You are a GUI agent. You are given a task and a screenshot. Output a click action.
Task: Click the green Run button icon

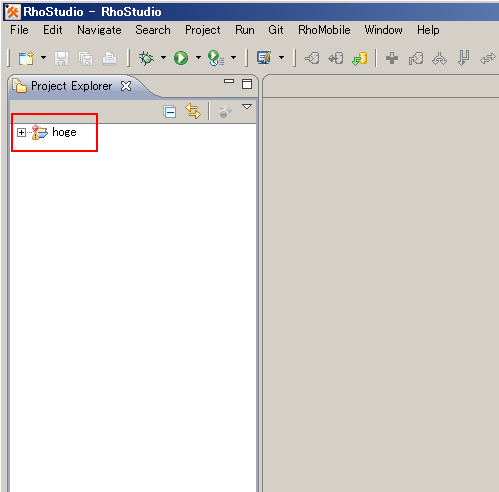[x=181, y=58]
